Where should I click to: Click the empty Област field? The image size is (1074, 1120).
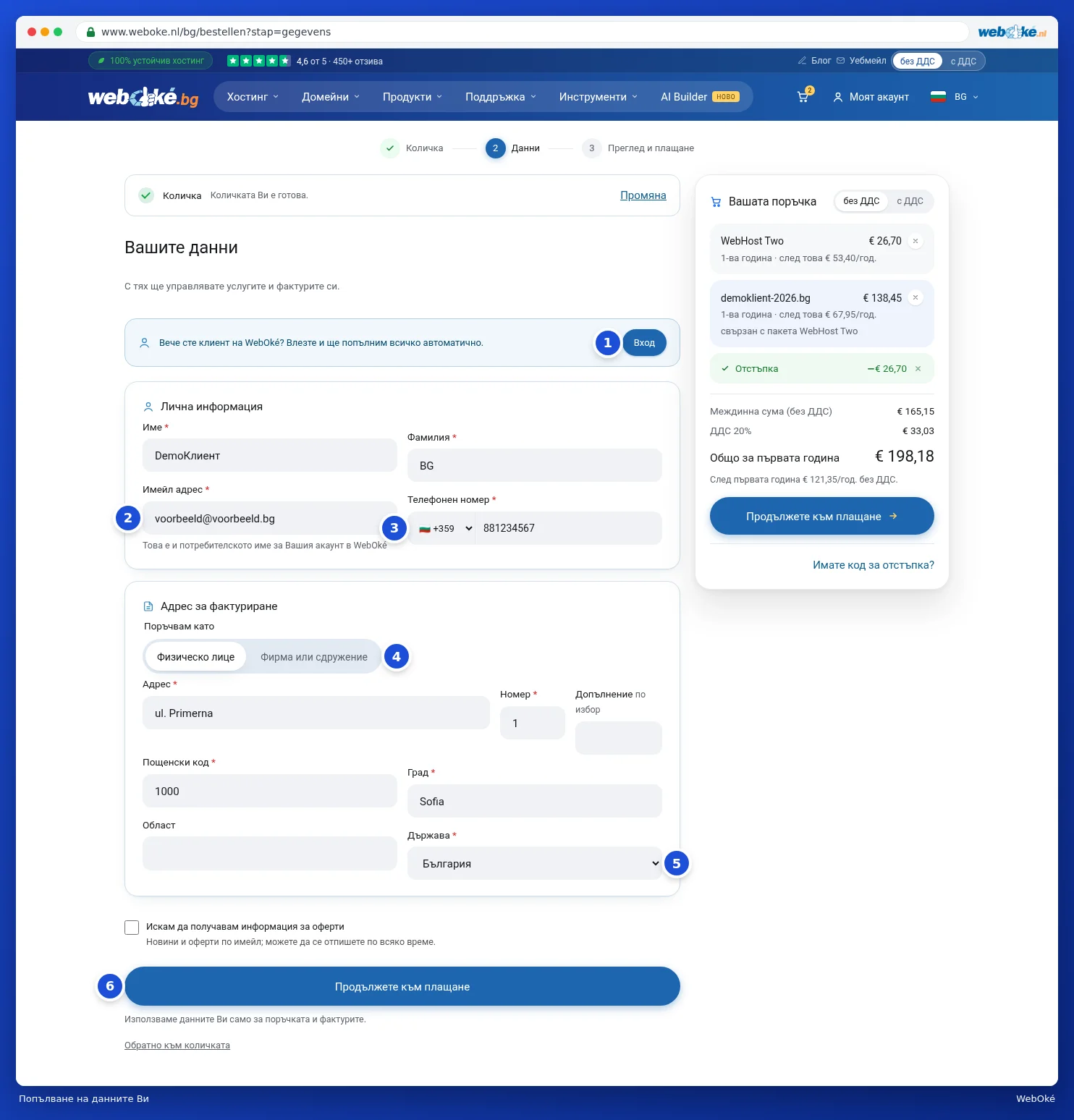270,854
